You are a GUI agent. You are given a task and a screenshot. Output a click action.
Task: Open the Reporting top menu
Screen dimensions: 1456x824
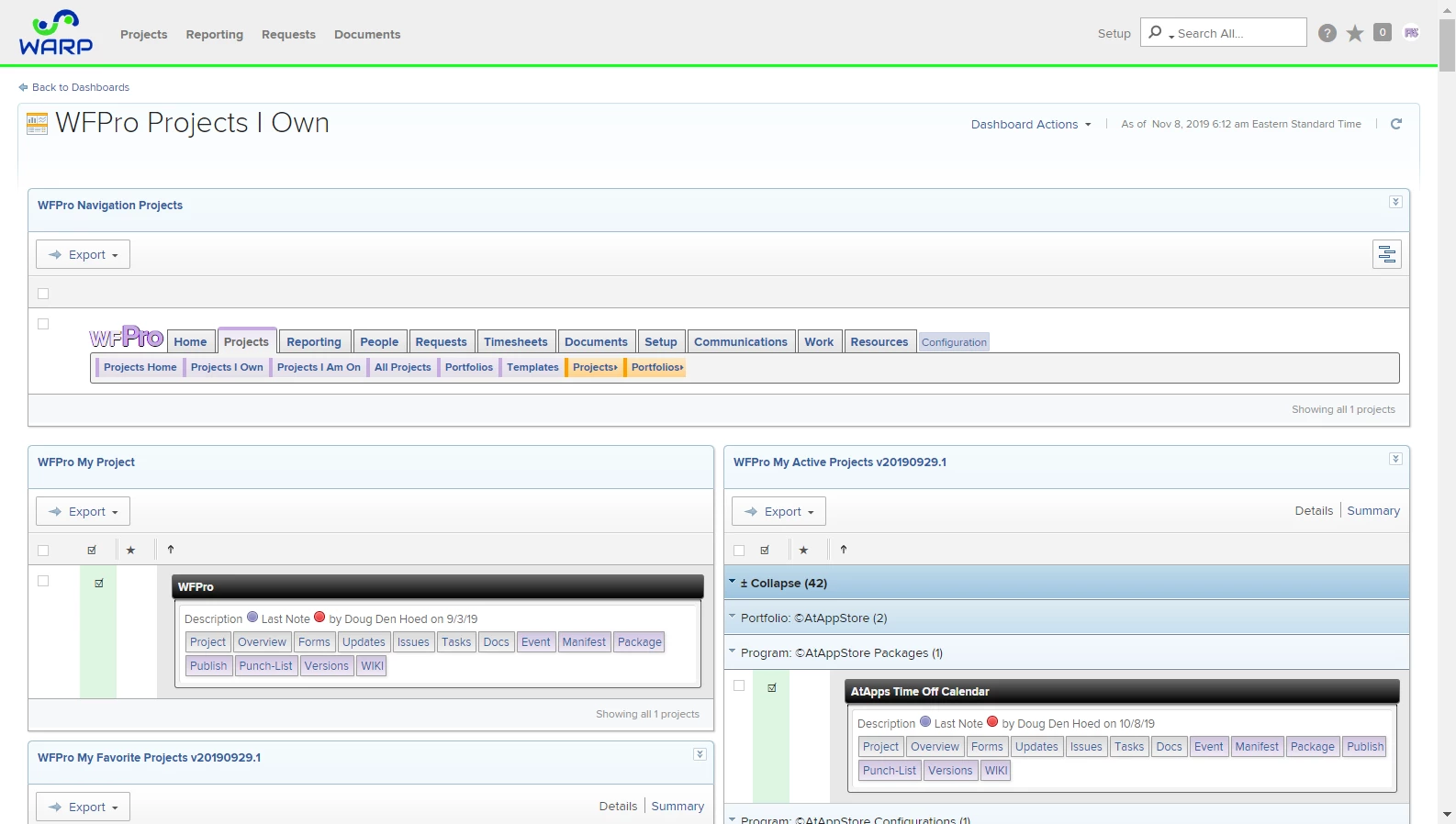(214, 34)
